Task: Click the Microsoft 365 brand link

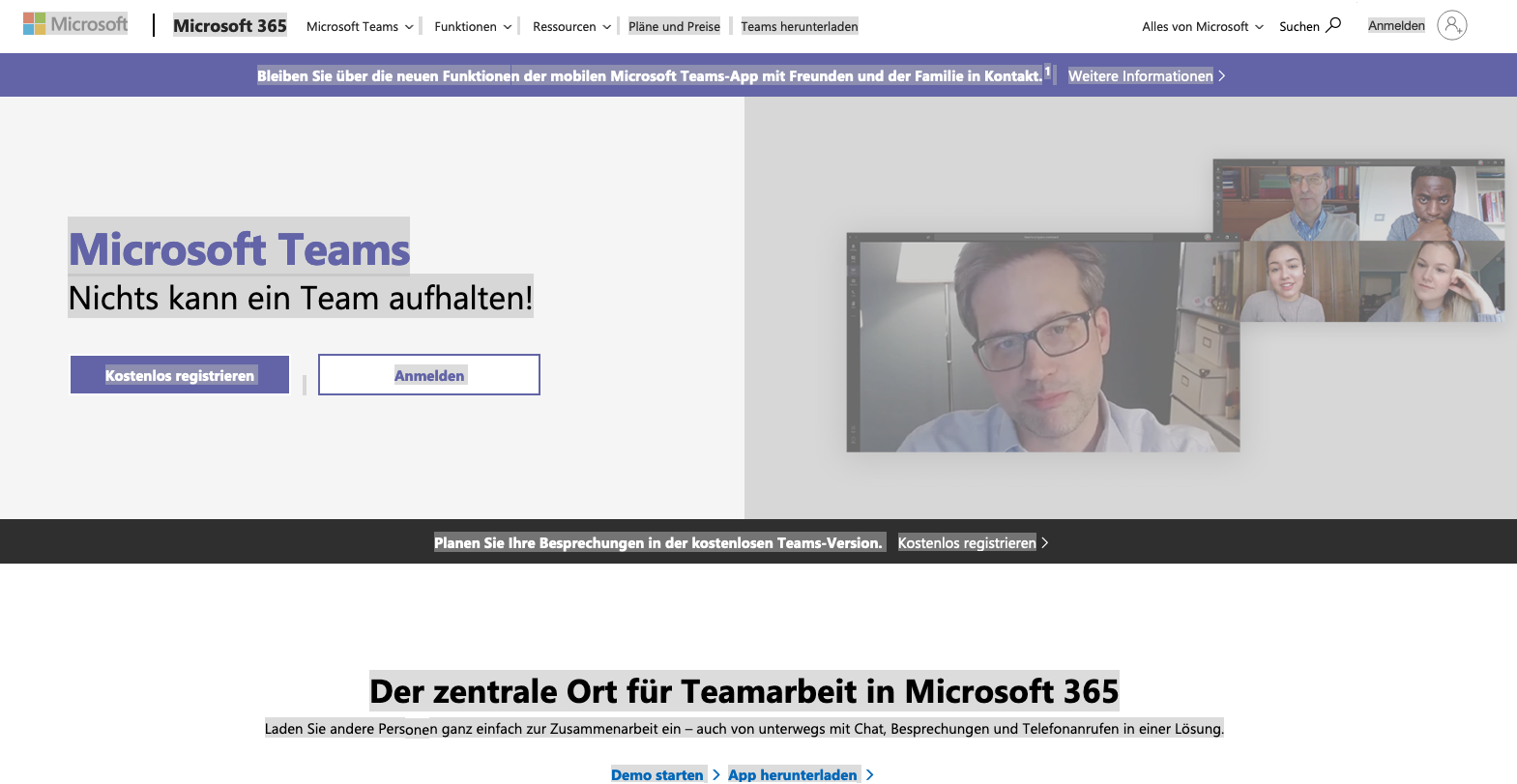Action: (230, 26)
